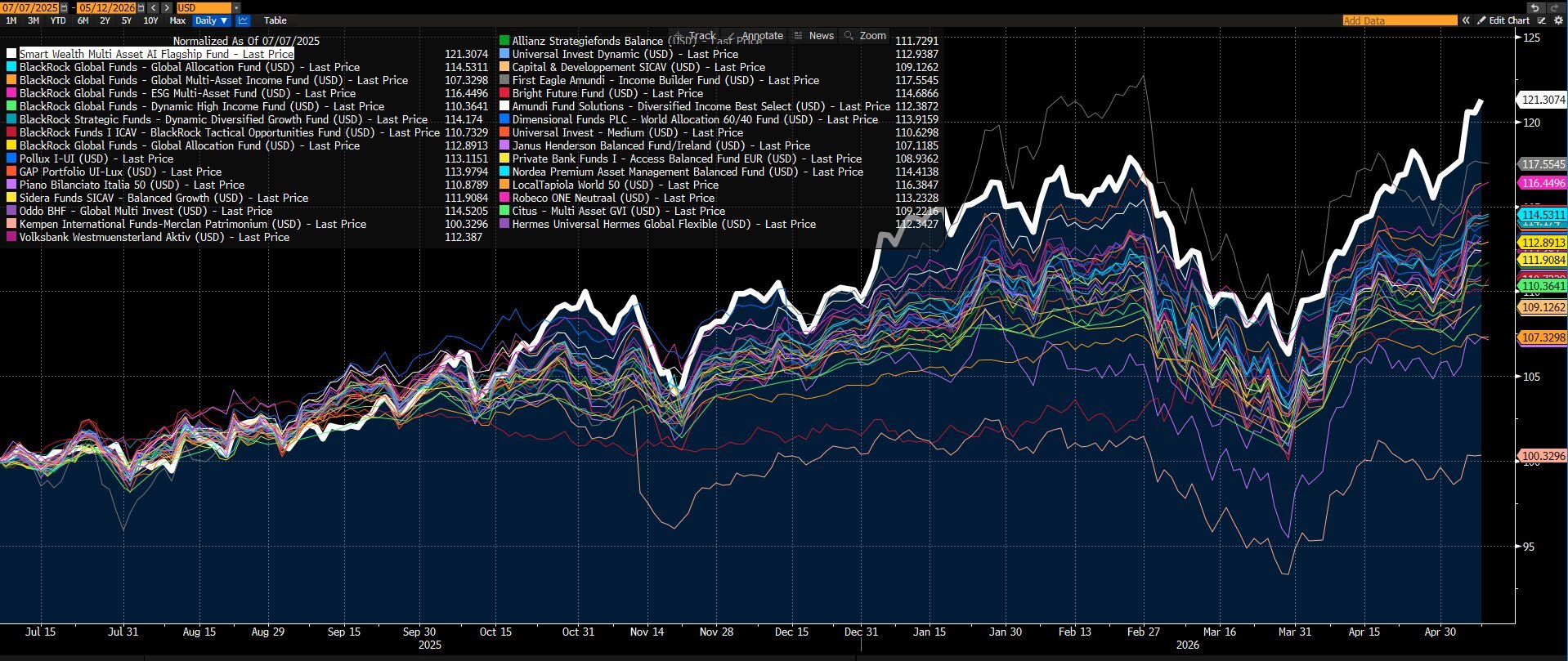1568x661 pixels.
Task: Select Piano Bilanciato Italia 50 legend entry
Action: tap(132, 185)
